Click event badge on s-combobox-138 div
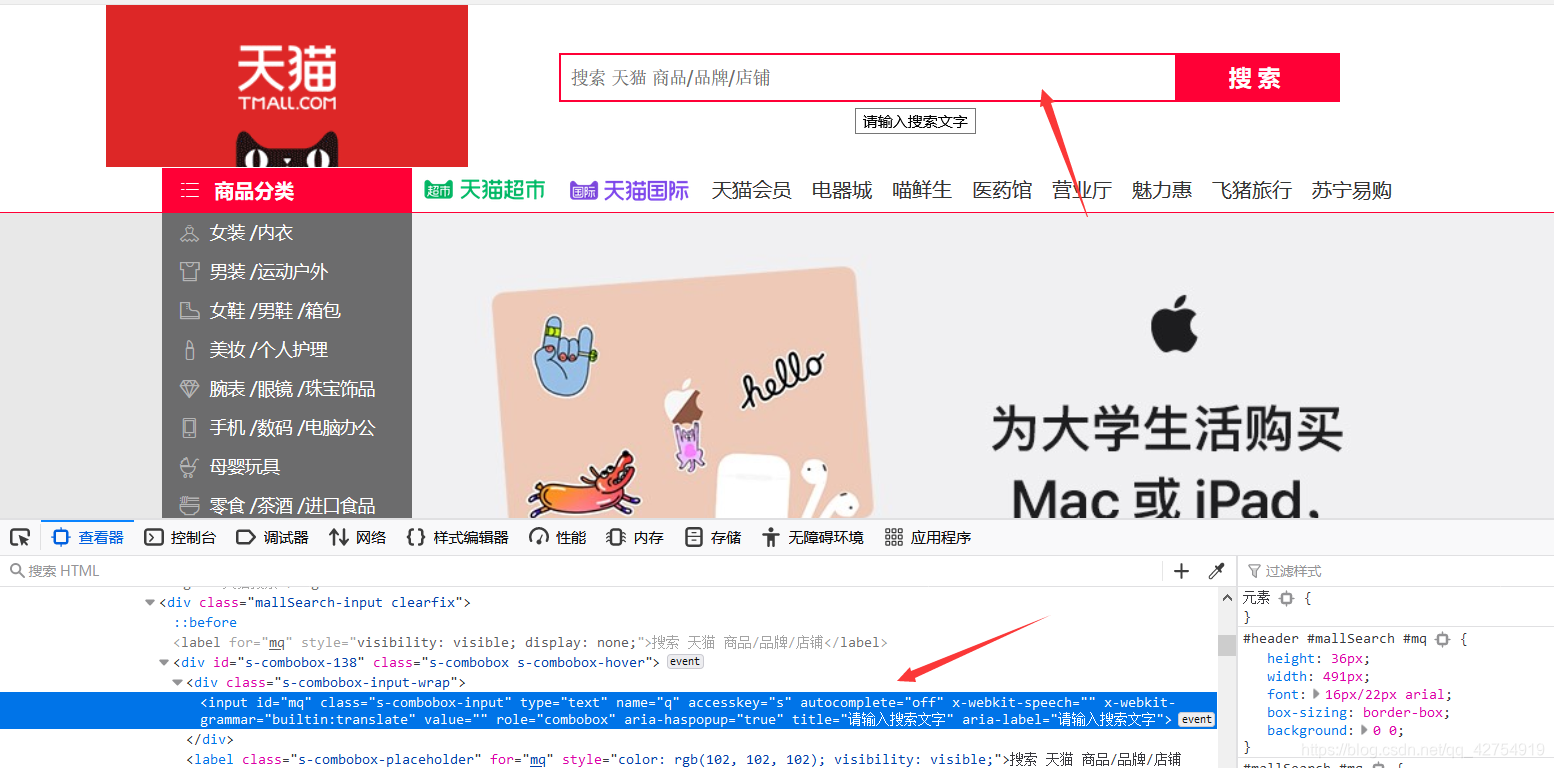Image resolution: width=1554 pixels, height=768 pixels. pyautogui.click(x=685, y=662)
